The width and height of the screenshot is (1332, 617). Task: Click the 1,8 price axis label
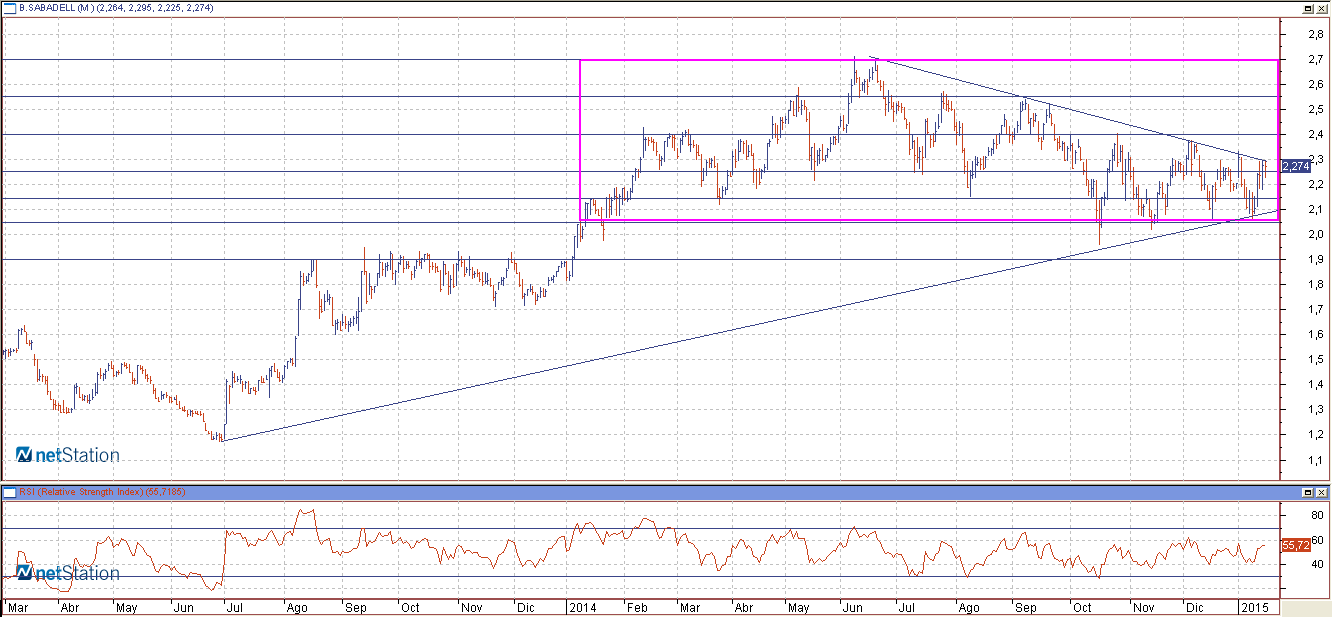1317,284
